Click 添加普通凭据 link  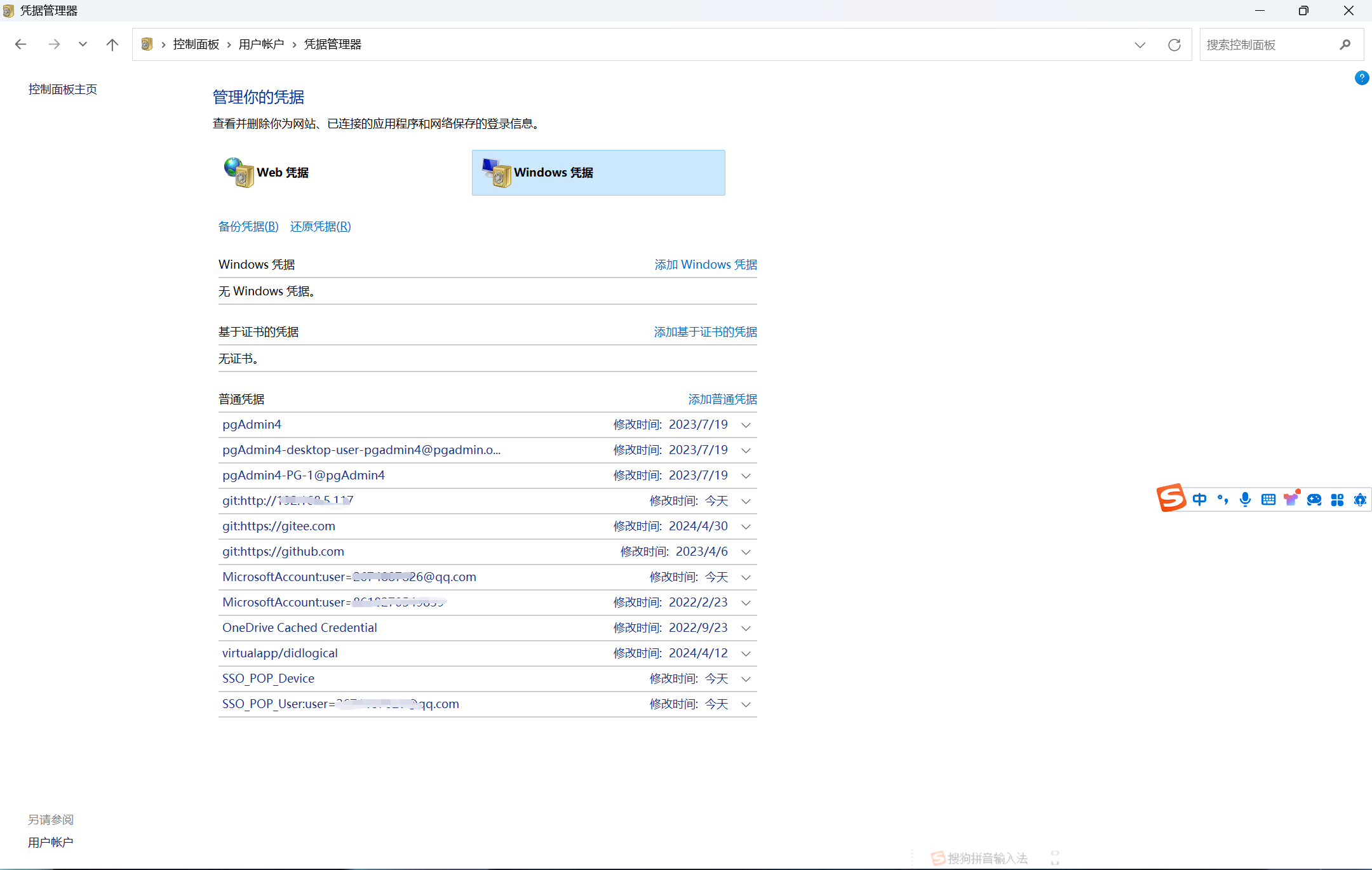[722, 399]
